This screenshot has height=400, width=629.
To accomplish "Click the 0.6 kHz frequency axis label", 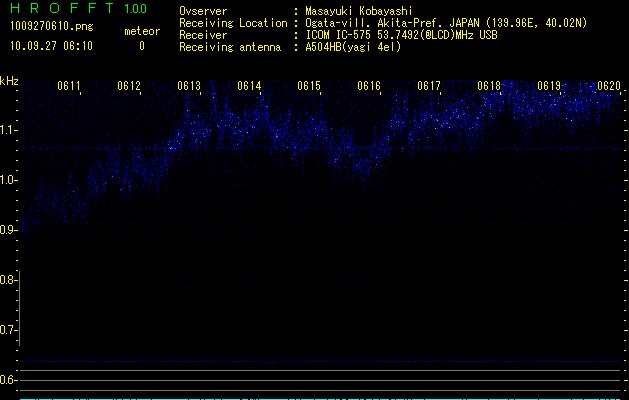I will 8,380.
